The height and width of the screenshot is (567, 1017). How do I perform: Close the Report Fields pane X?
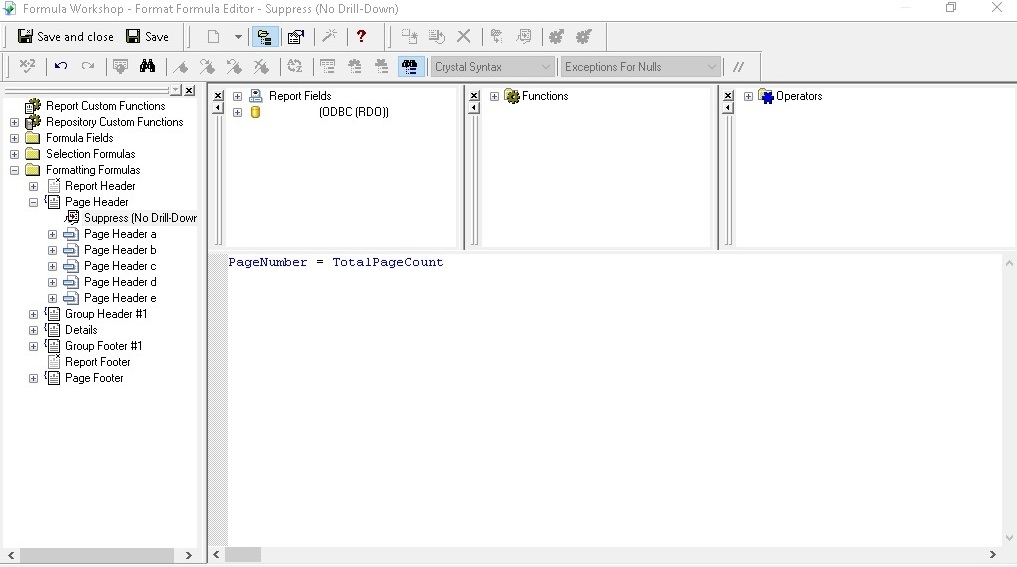point(219,95)
